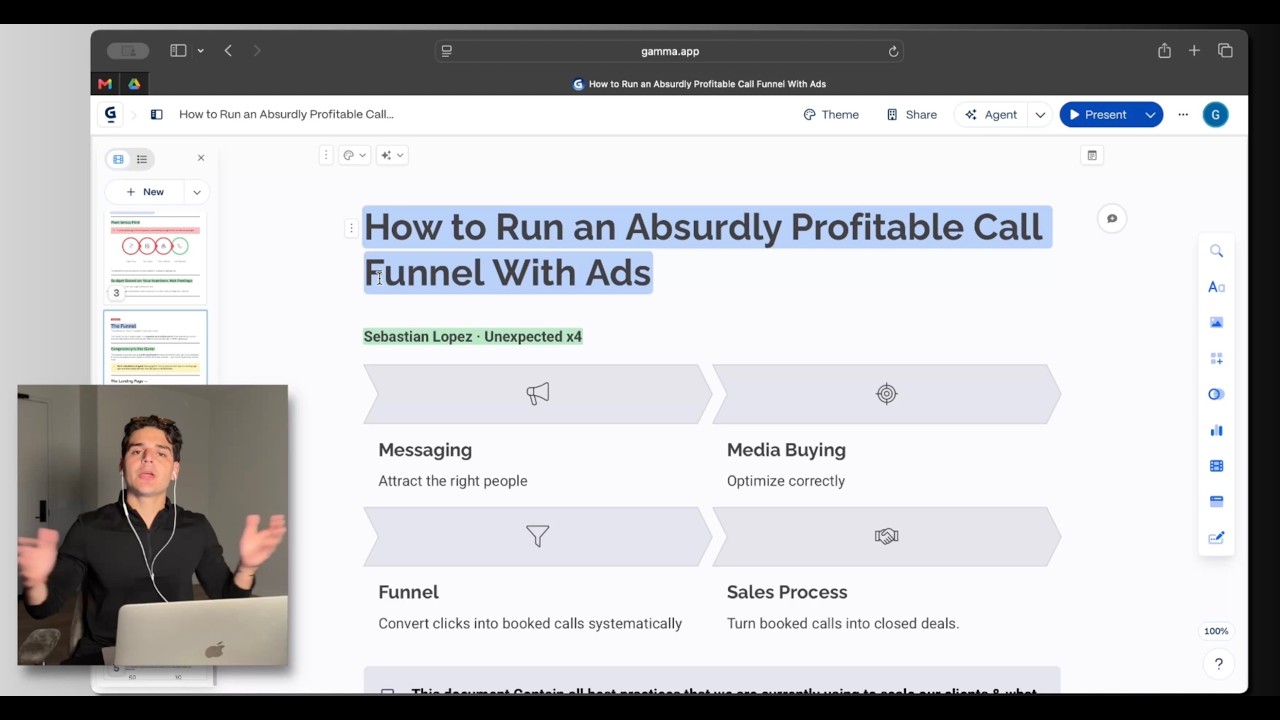Click the author line 'Sebastian Lopez · Unexpected x4'

click(x=472, y=337)
